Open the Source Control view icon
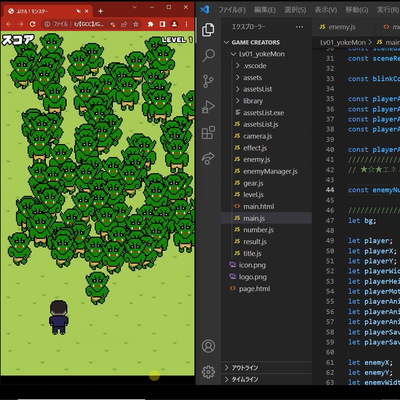The height and width of the screenshot is (400, 400). tap(208, 81)
